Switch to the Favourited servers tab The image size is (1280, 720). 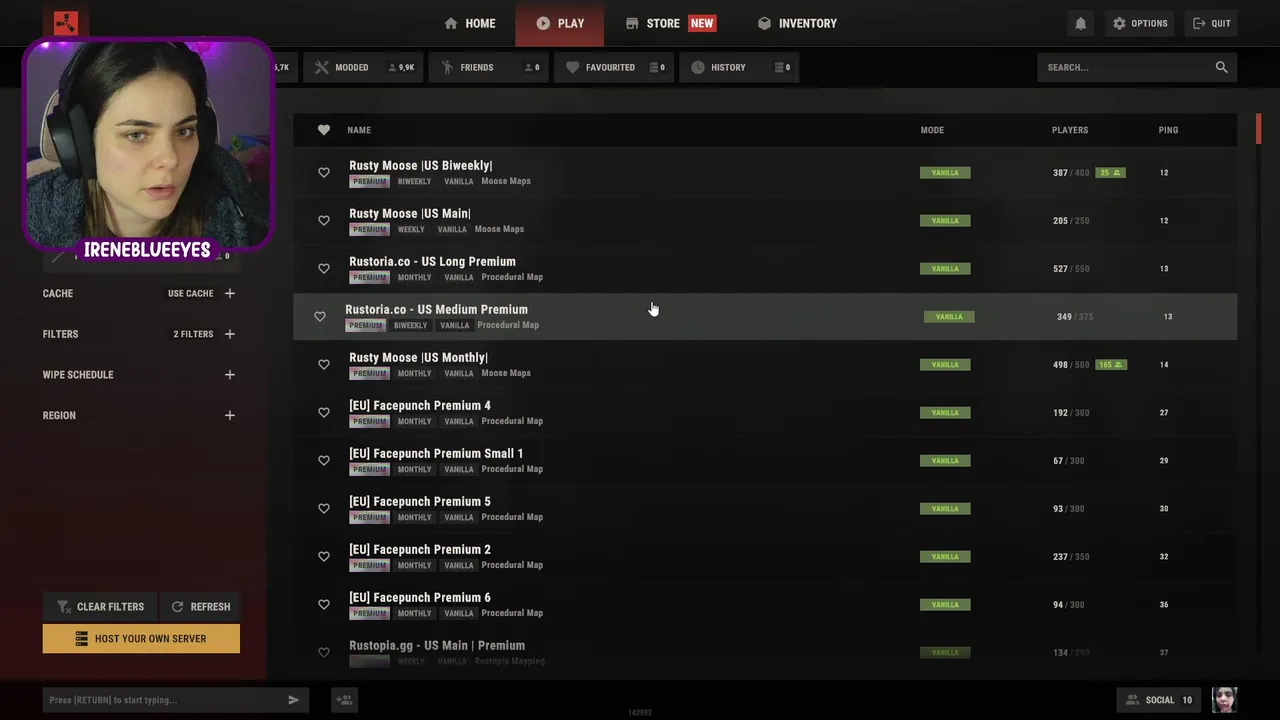(614, 67)
